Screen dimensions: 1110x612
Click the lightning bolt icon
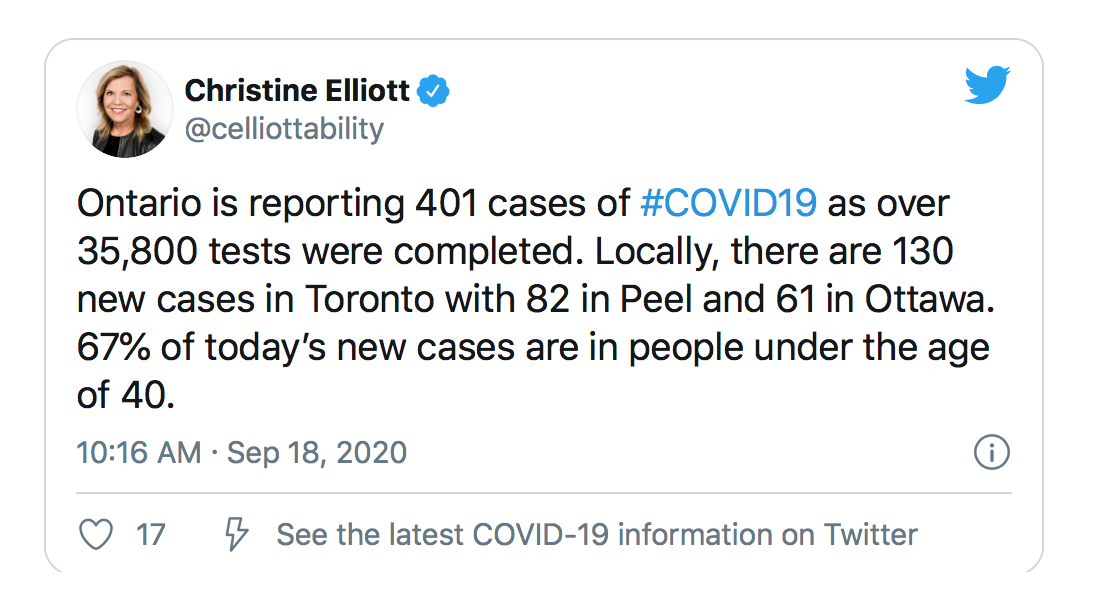click(x=236, y=534)
